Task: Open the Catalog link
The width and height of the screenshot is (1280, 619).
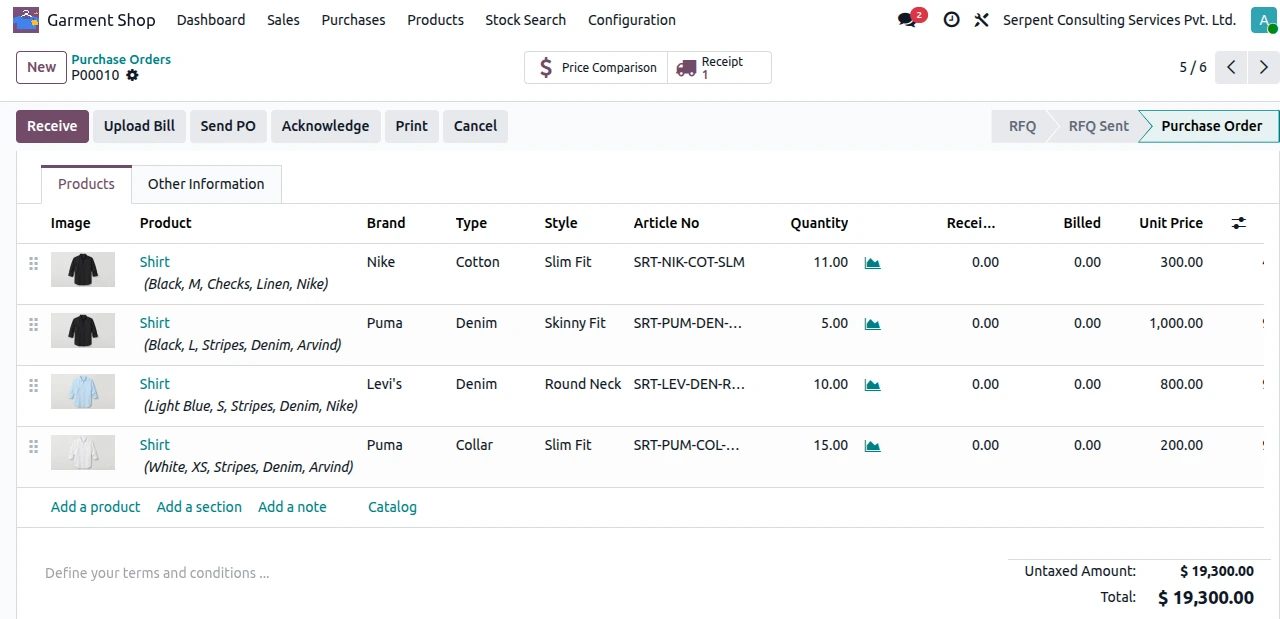Action: (392, 507)
